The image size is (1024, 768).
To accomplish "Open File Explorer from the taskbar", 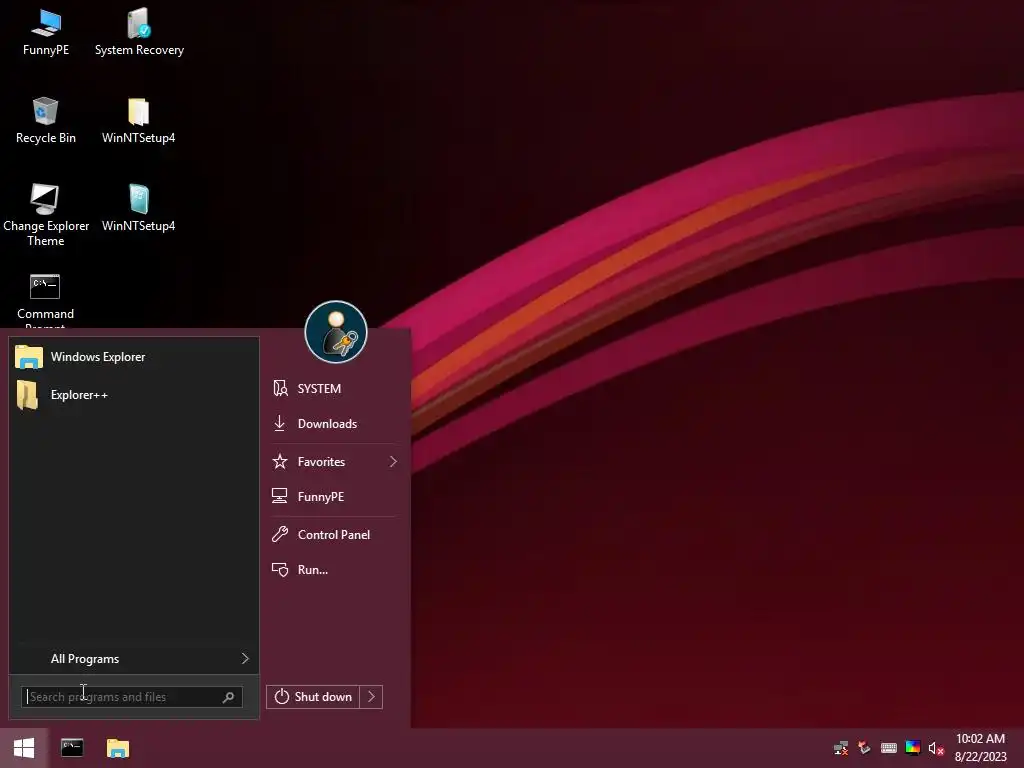I will pyautogui.click(x=118, y=748).
